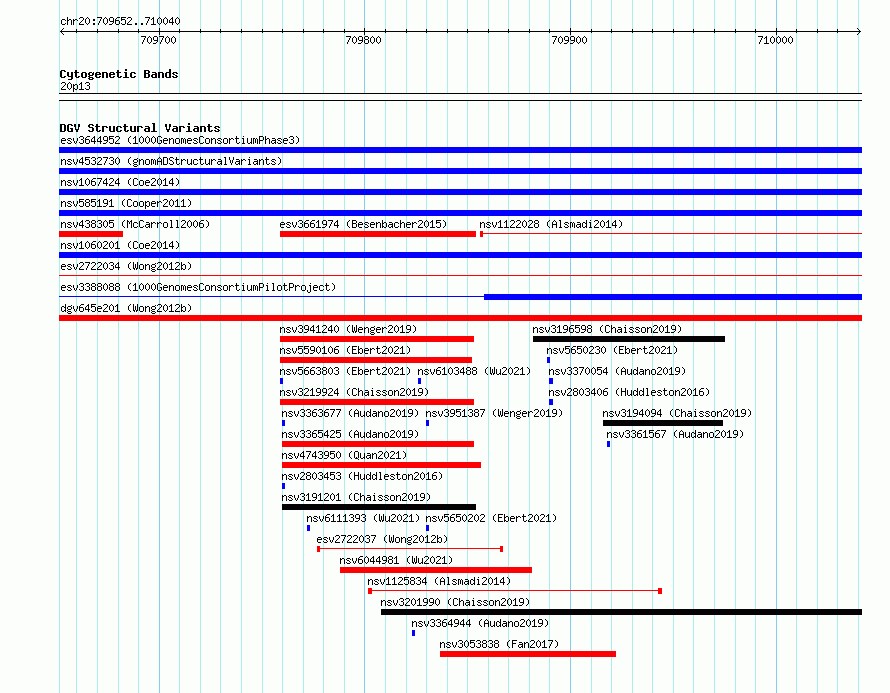Click the black bar under nsv3201990
The height and width of the screenshot is (693, 890).
tap(622, 612)
